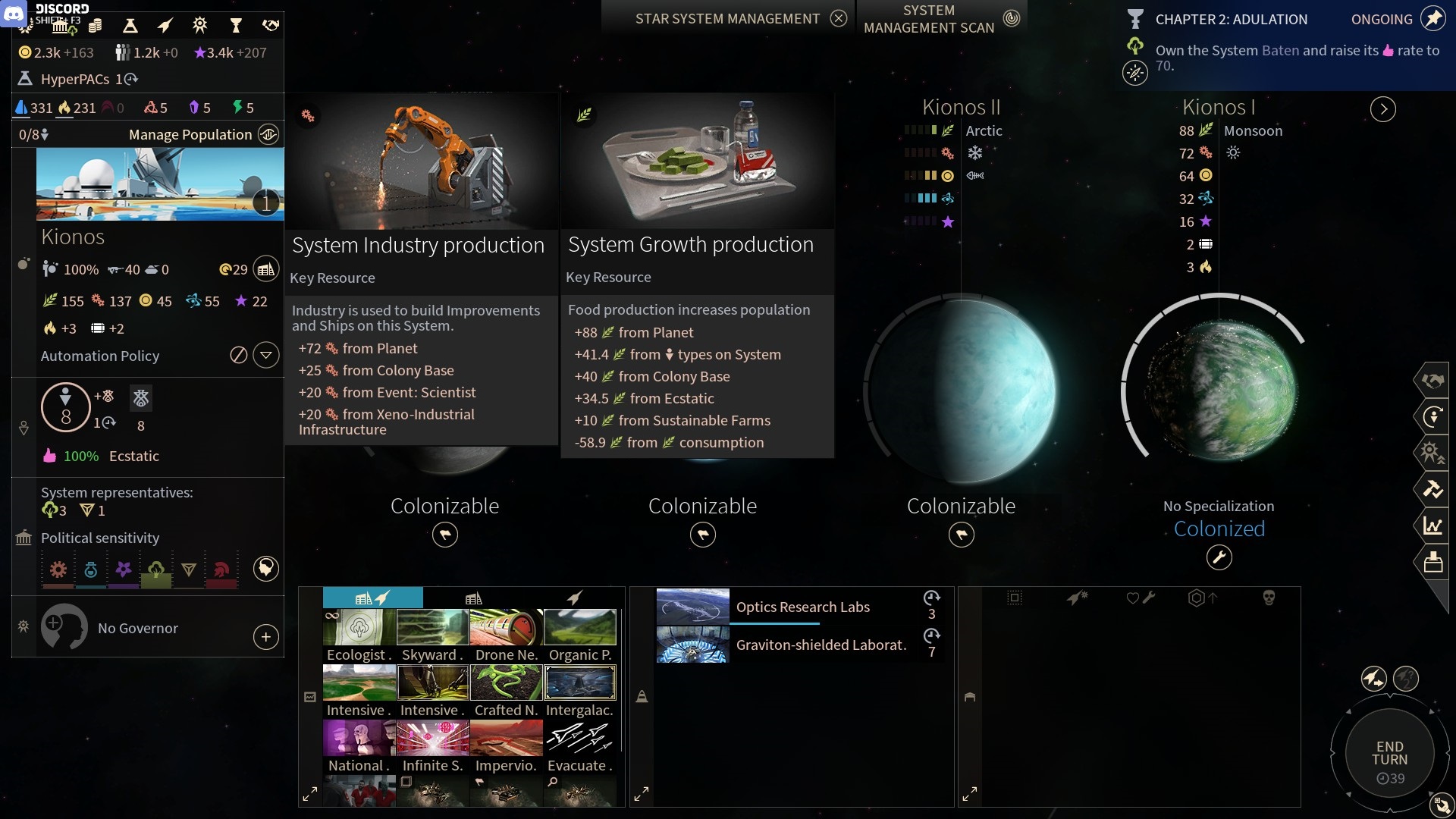Image resolution: width=1456 pixels, height=819 pixels.
Task: Assign a governor with plus icon
Action: (265, 637)
